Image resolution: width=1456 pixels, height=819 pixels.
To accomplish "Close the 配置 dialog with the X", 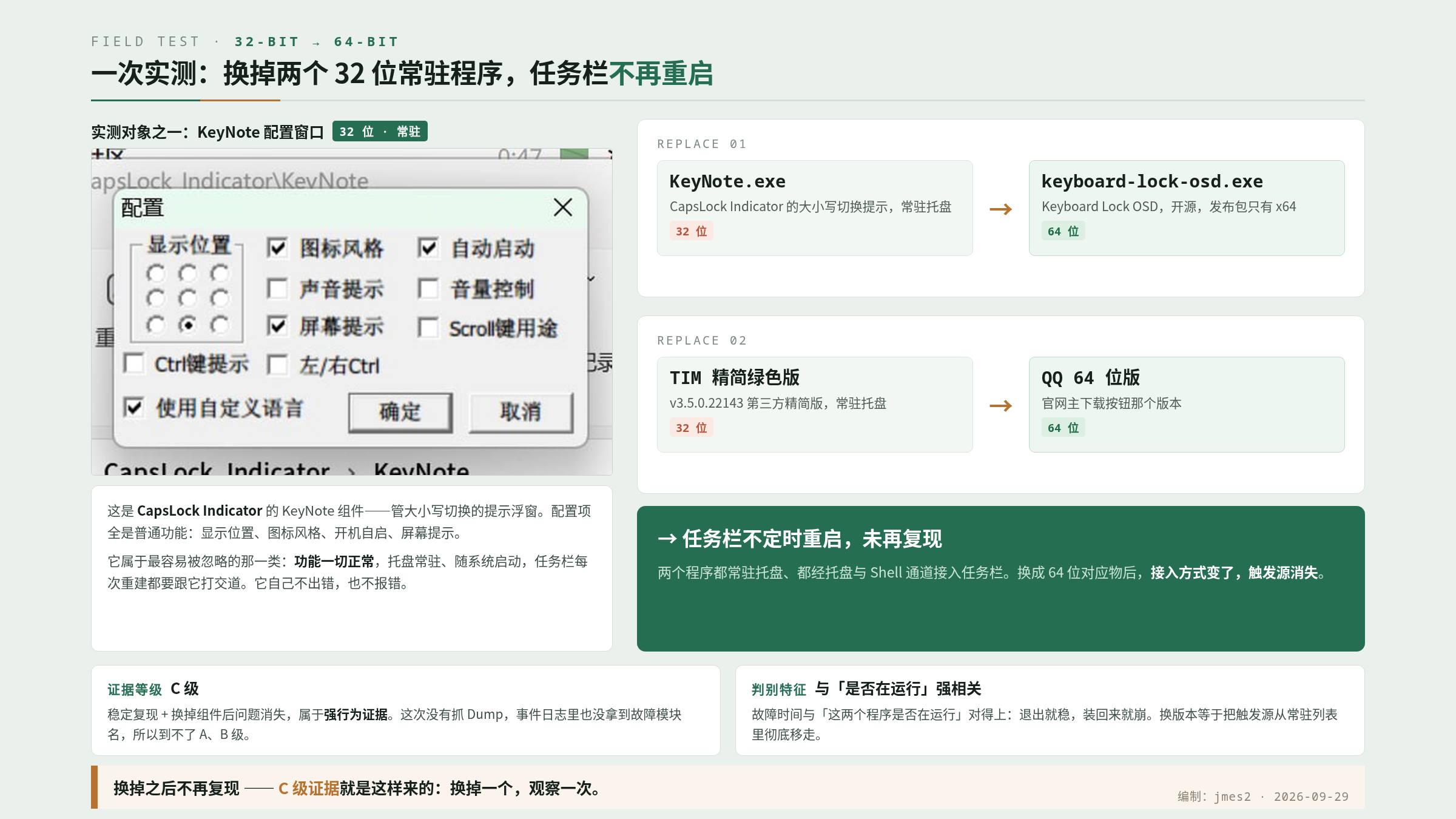I will point(563,207).
